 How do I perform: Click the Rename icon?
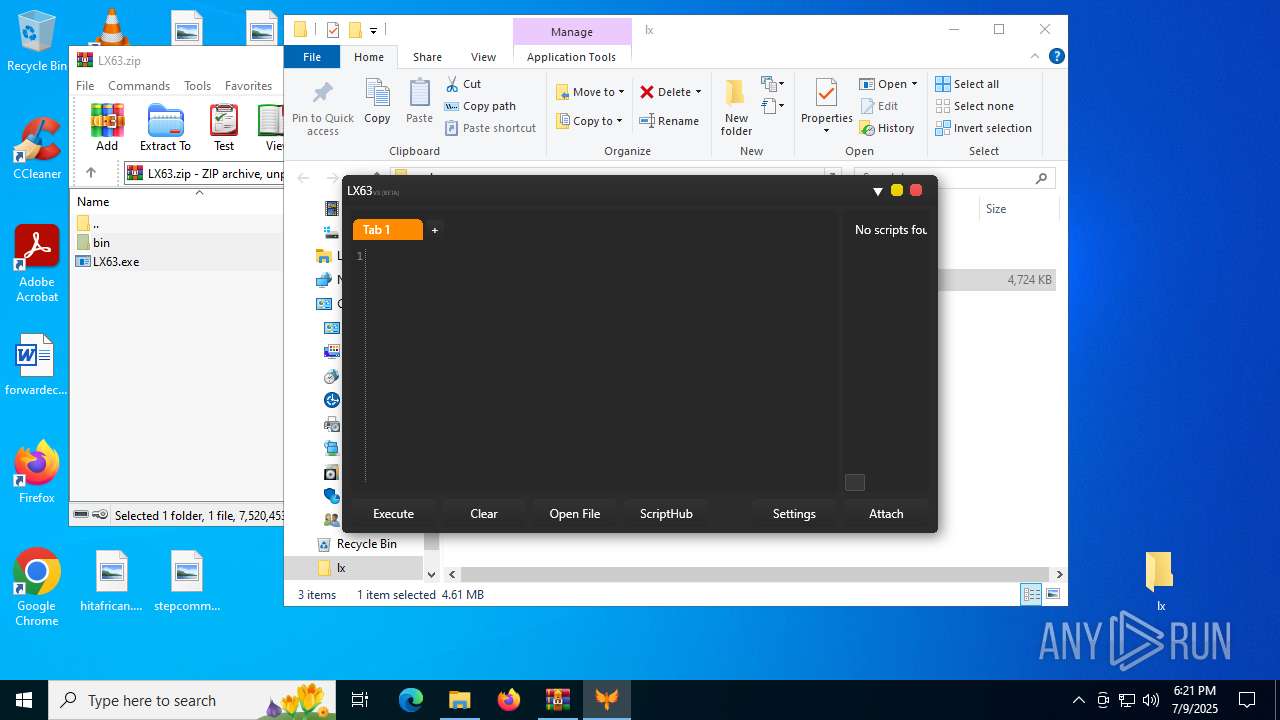(x=647, y=121)
